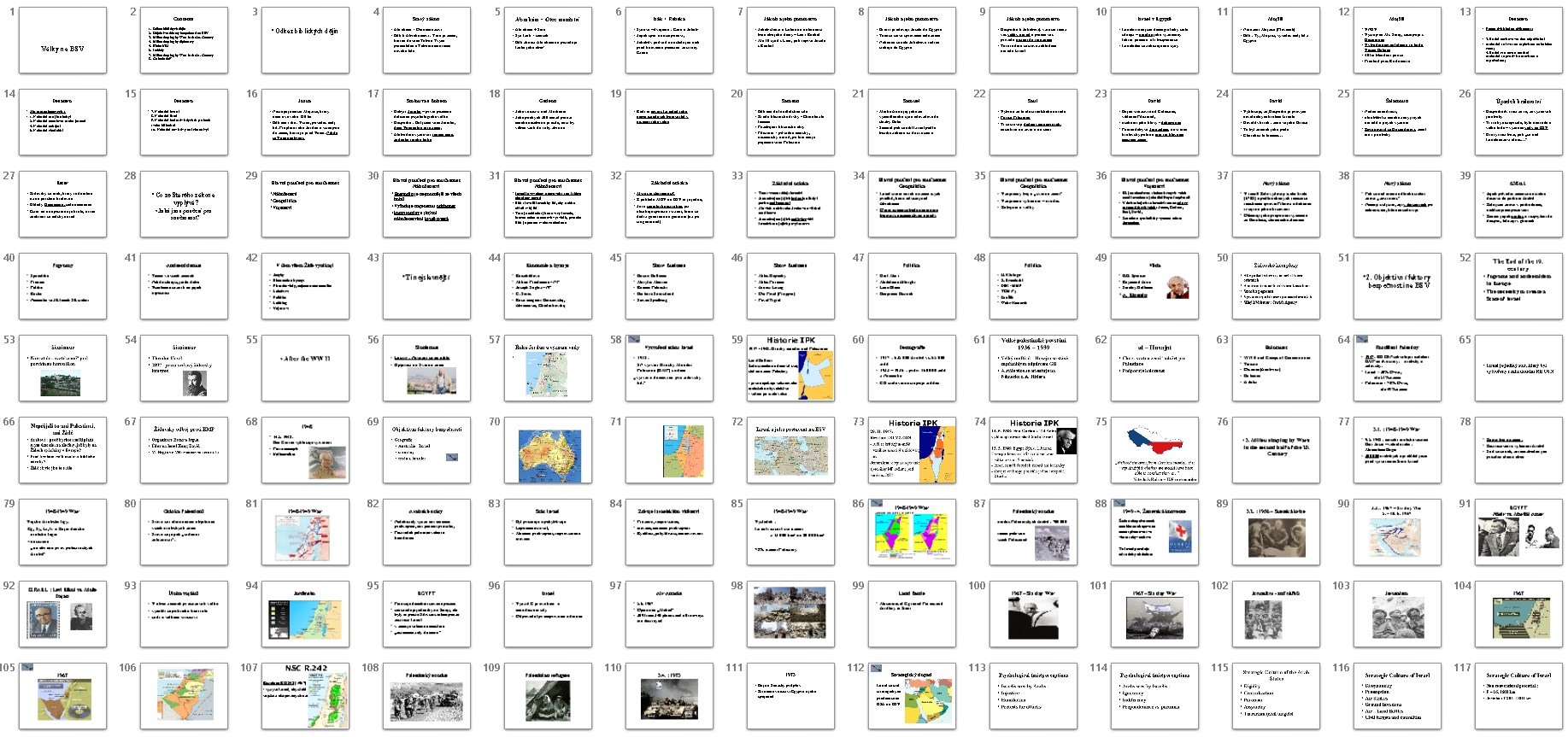Image resolution: width=1568 pixels, height=737 pixels.
Task: Select slide 43 'Tím jsko nčilo'
Action: tap(426, 286)
